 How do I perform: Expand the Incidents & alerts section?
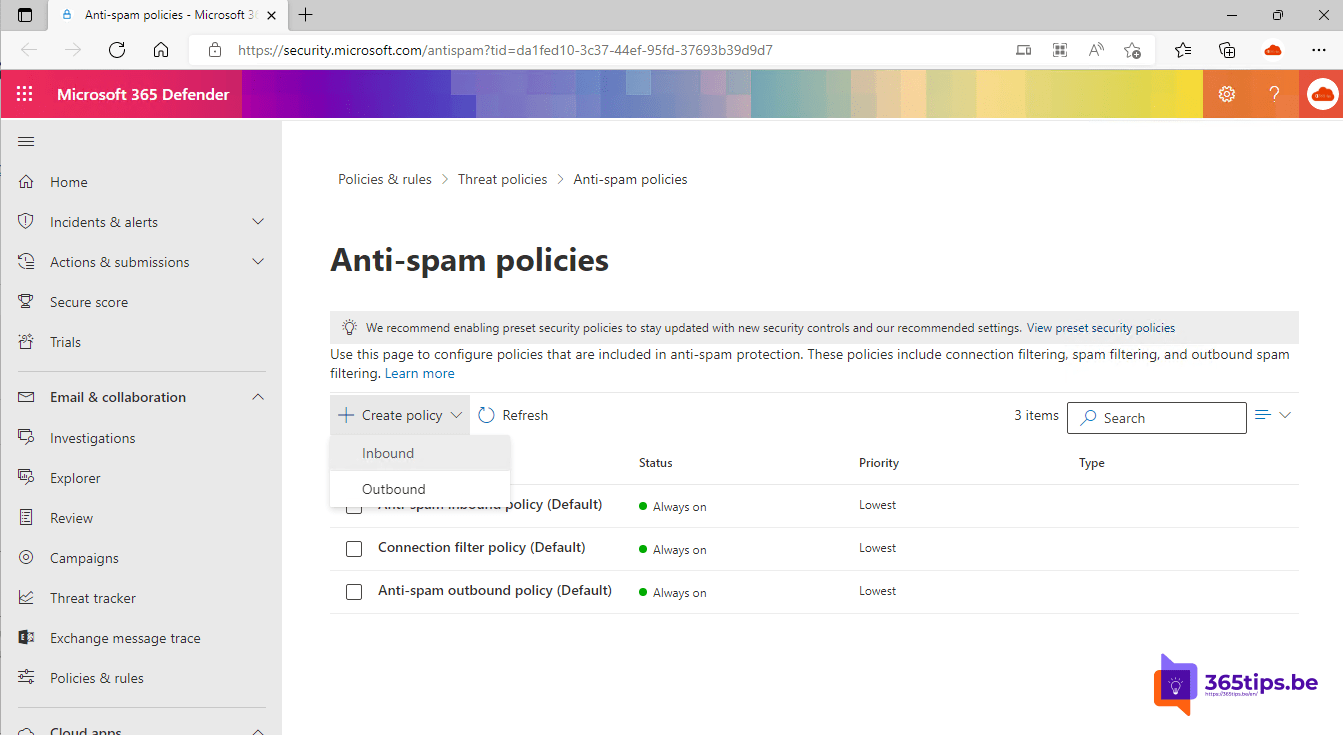coord(257,221)
